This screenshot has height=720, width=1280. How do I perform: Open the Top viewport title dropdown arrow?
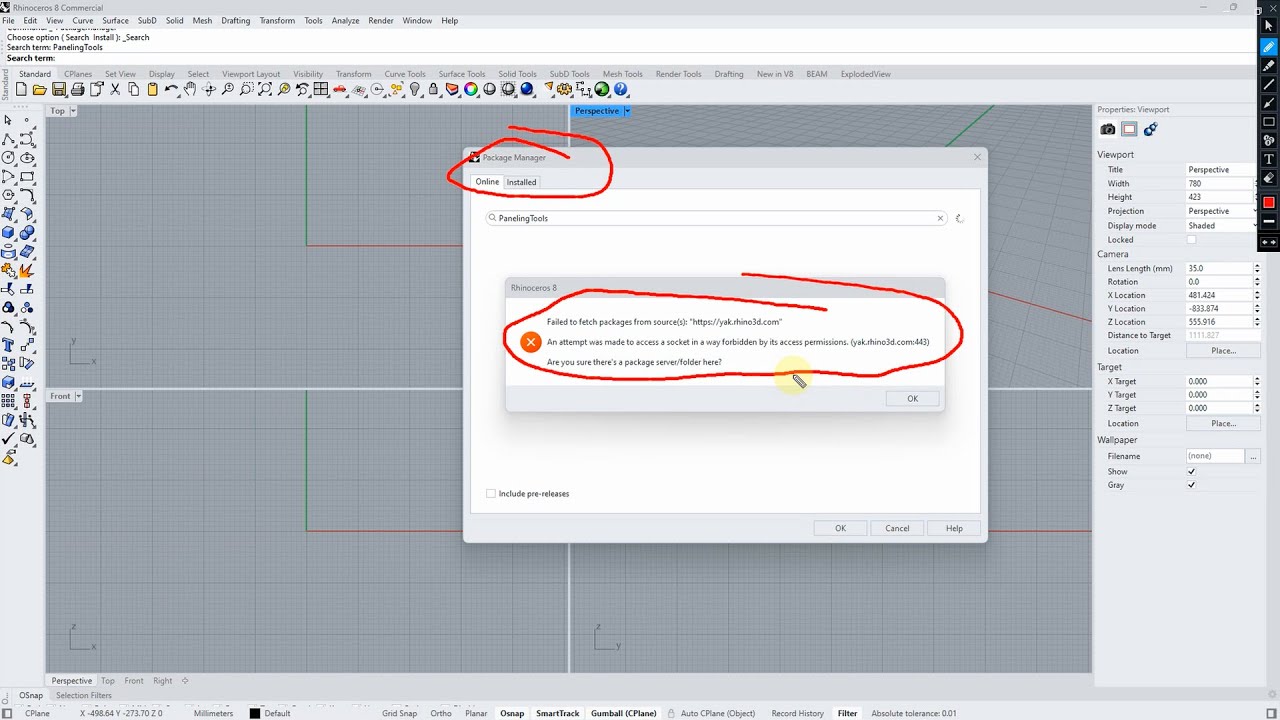(x=74, y=111)
